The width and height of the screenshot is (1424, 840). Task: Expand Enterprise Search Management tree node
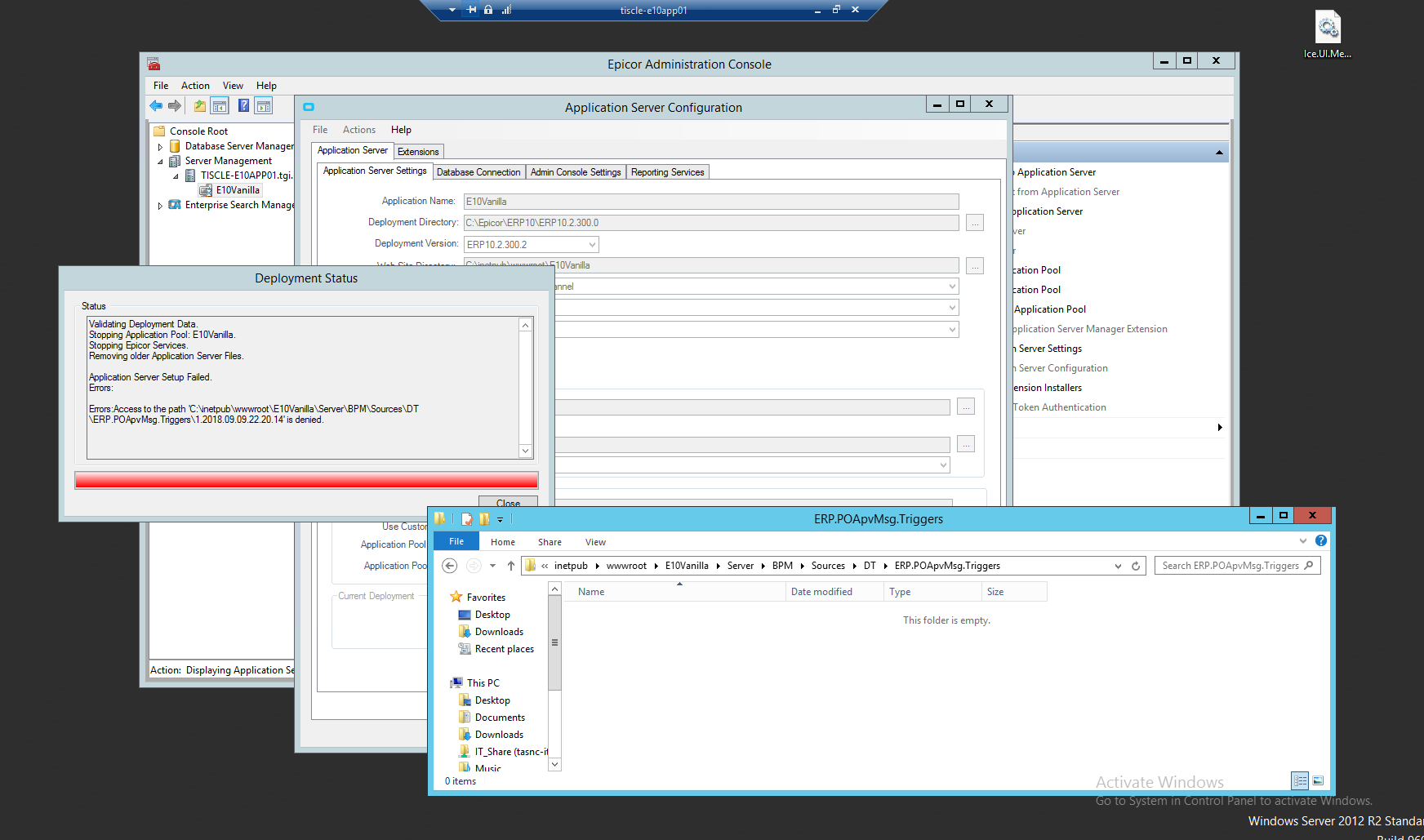160,206
